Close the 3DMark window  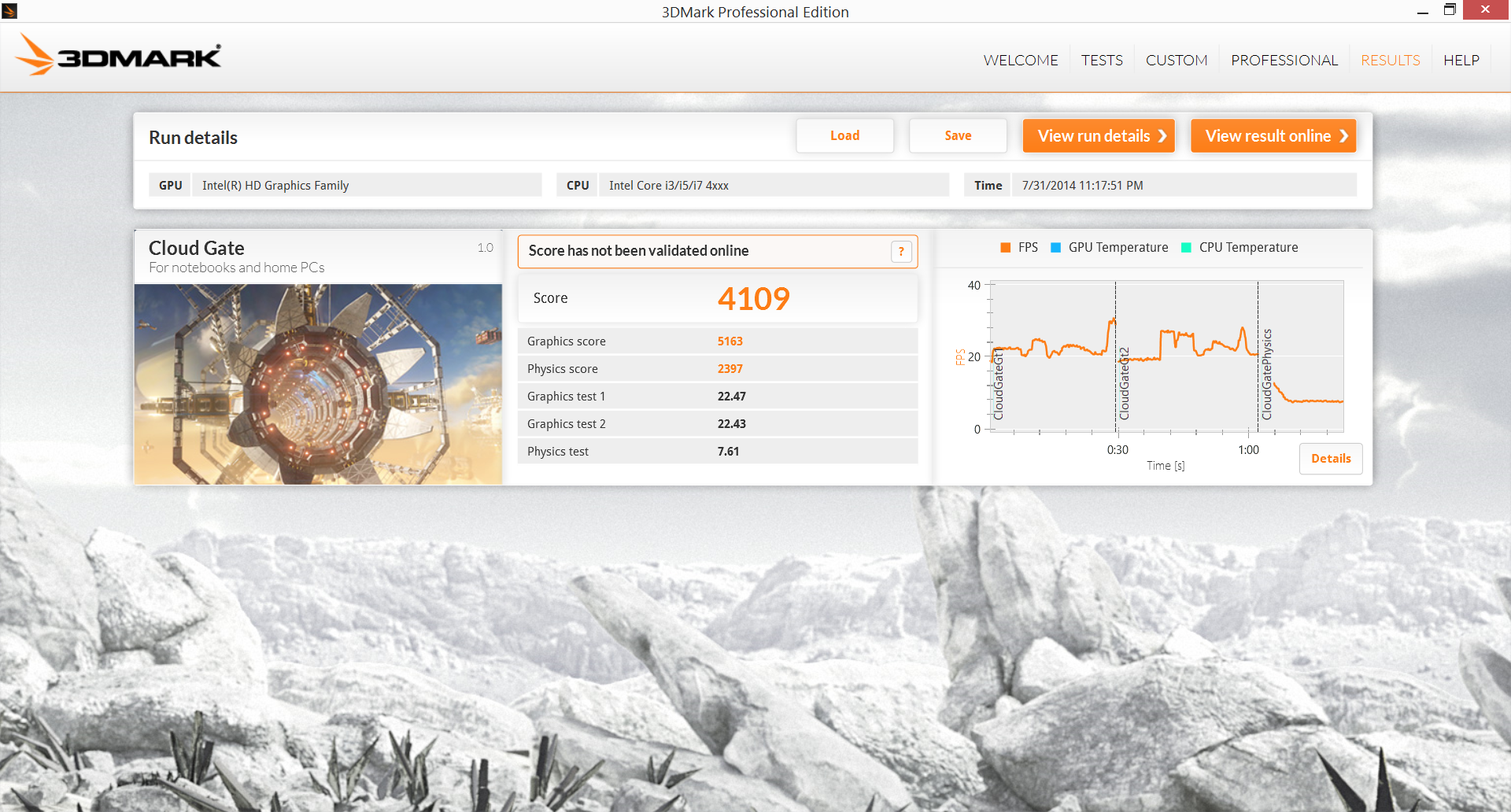pos(1486,9)
